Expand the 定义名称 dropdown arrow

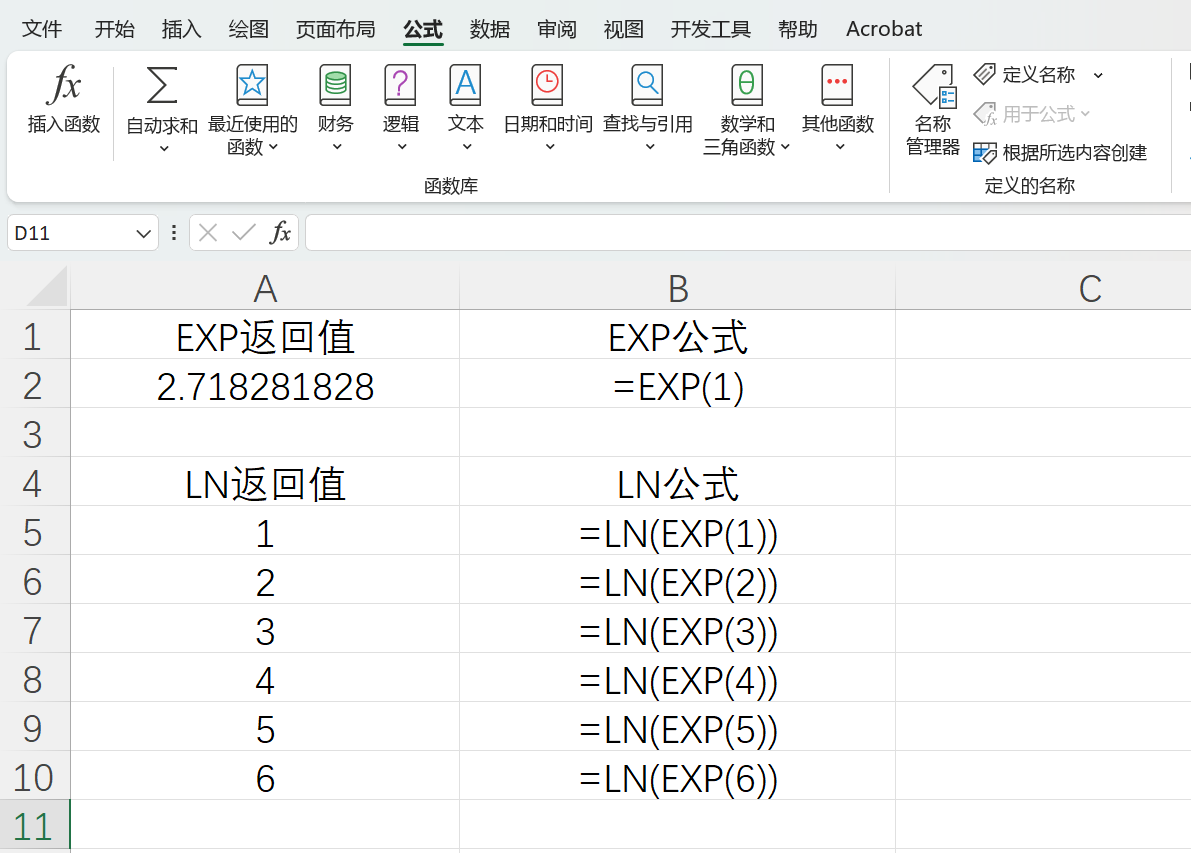point(1098,75)
